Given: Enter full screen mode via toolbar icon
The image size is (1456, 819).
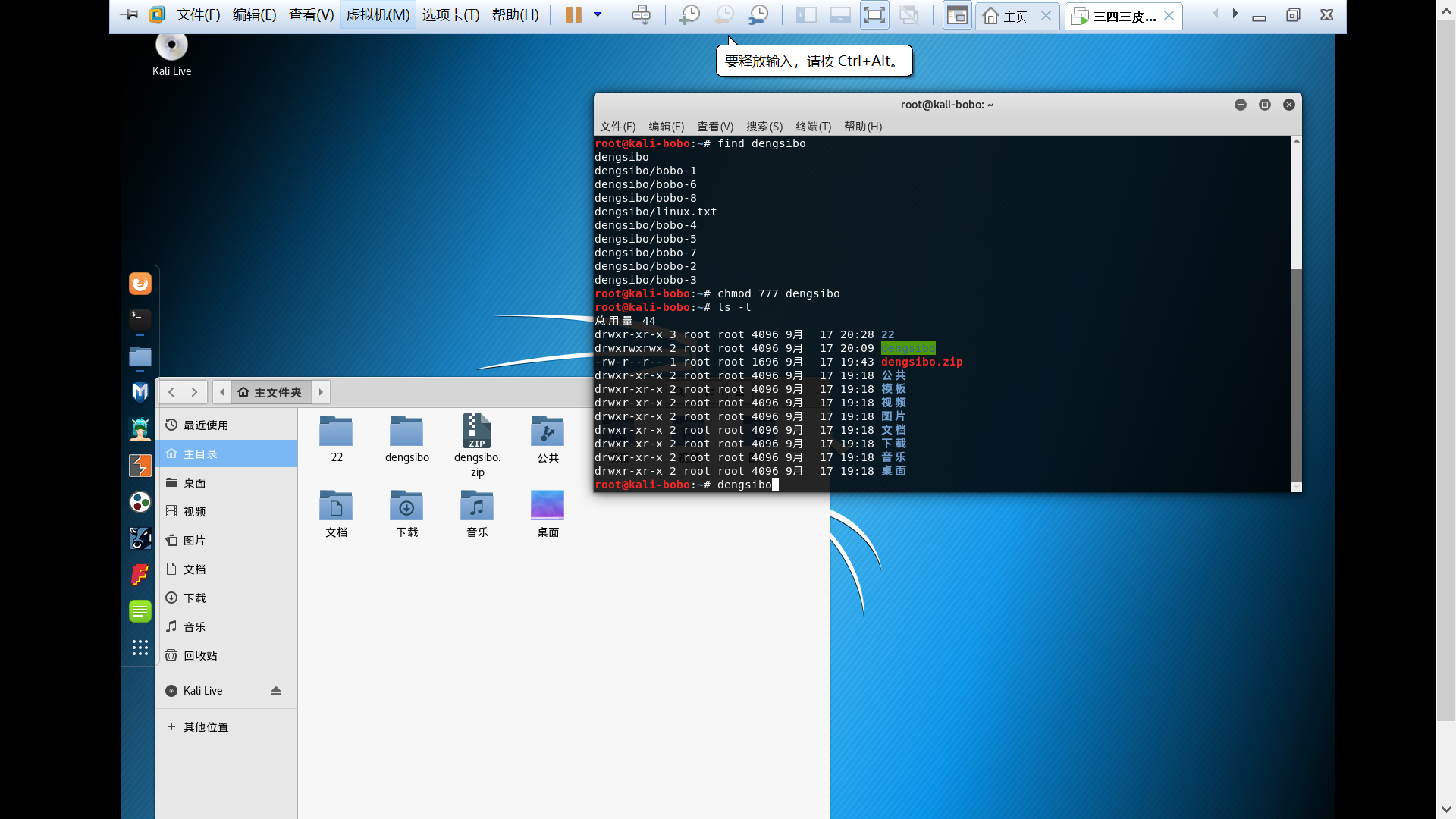Looking at the screenshot, I should tap(874, 15).
